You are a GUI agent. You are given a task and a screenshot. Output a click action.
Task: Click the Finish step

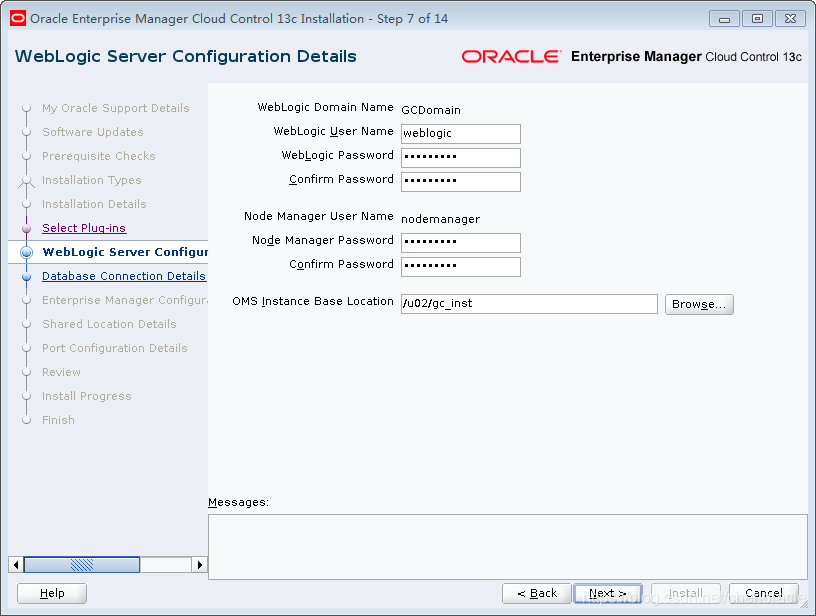tap(58, 420)
